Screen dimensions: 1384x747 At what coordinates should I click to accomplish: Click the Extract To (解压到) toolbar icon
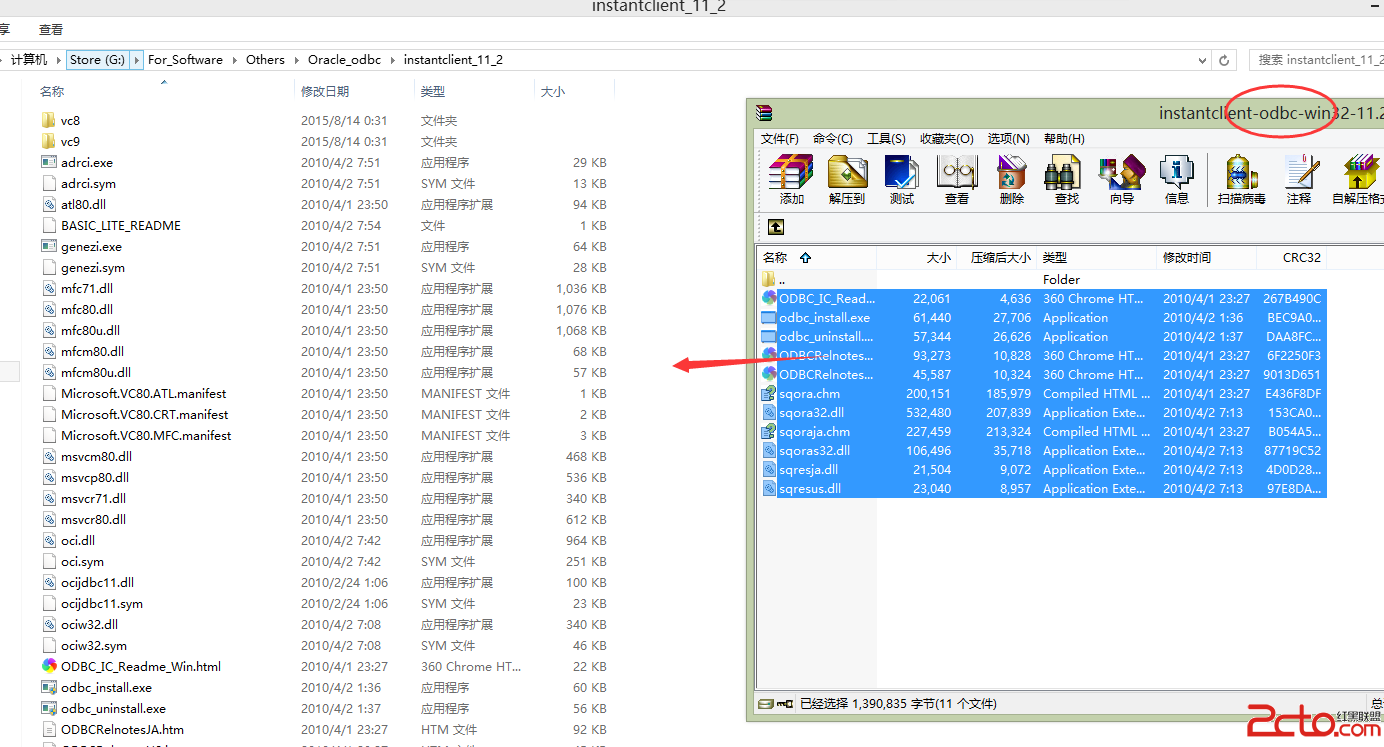(x=847, y=173)
